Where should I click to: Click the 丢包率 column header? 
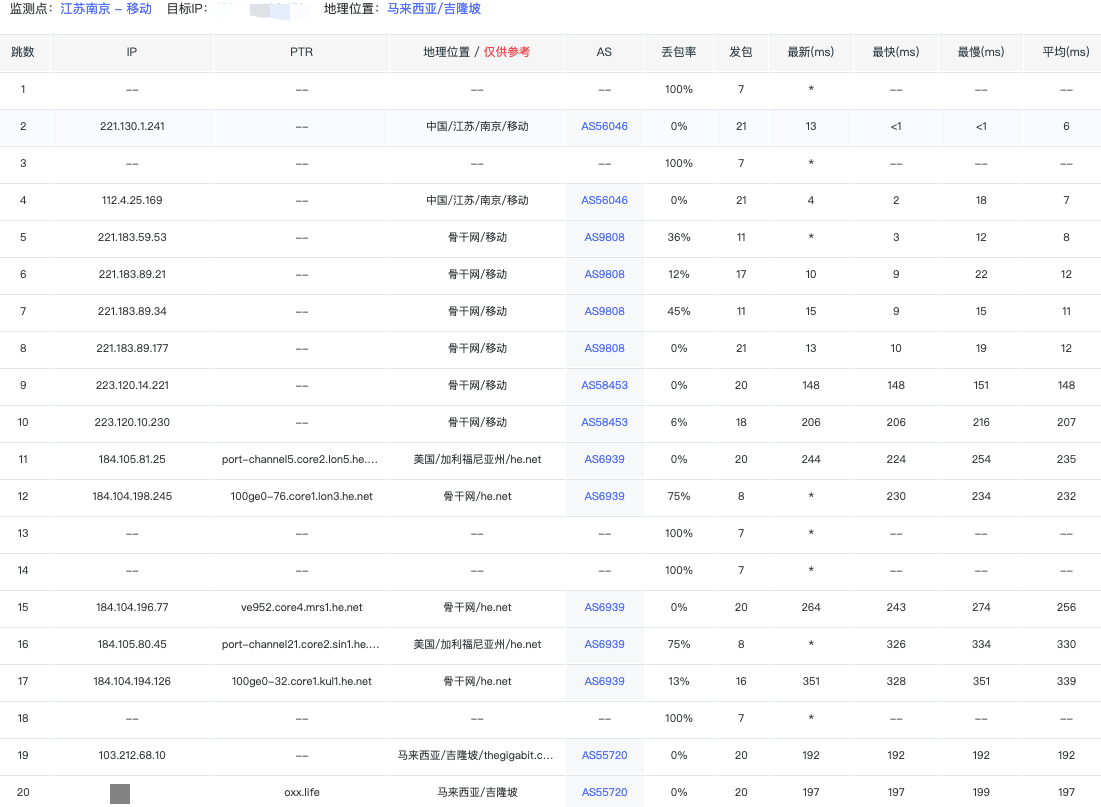[679, 52]
